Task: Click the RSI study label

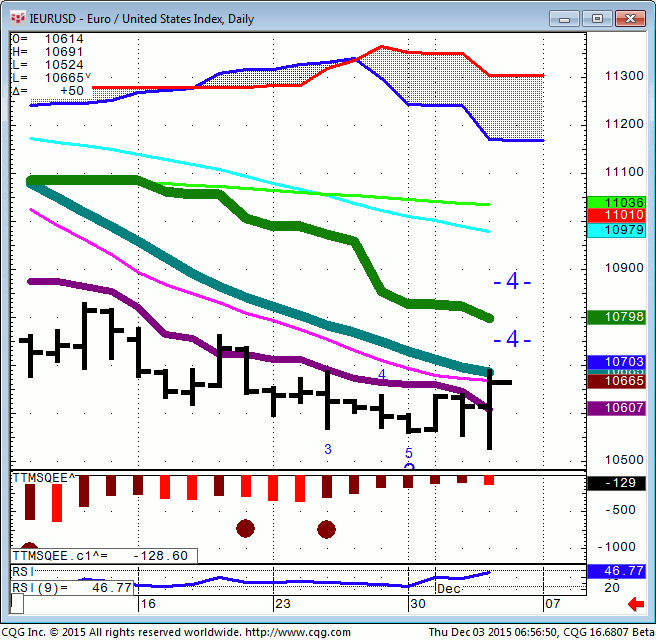Action: [x=23, y=572]
